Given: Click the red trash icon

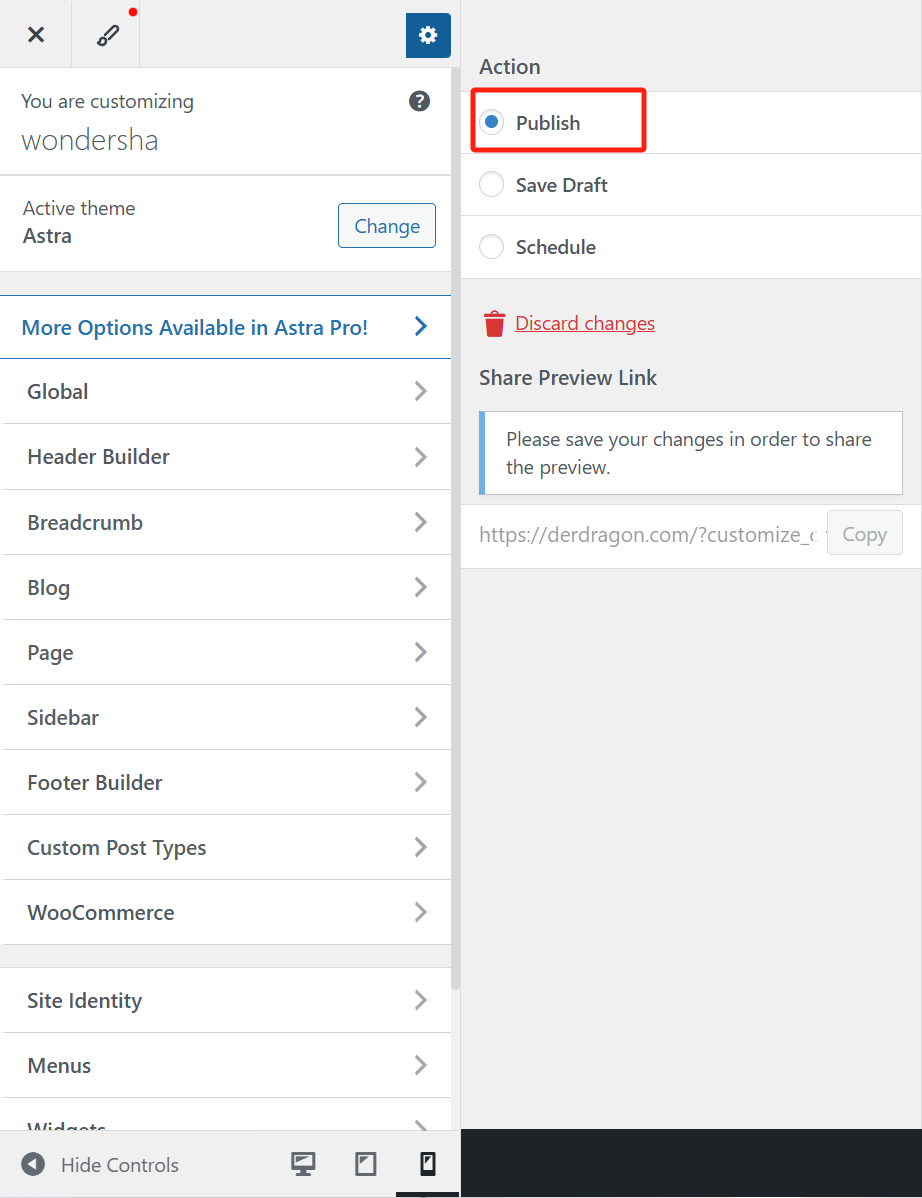Looking at the screenshot, I should click(494, 324).
